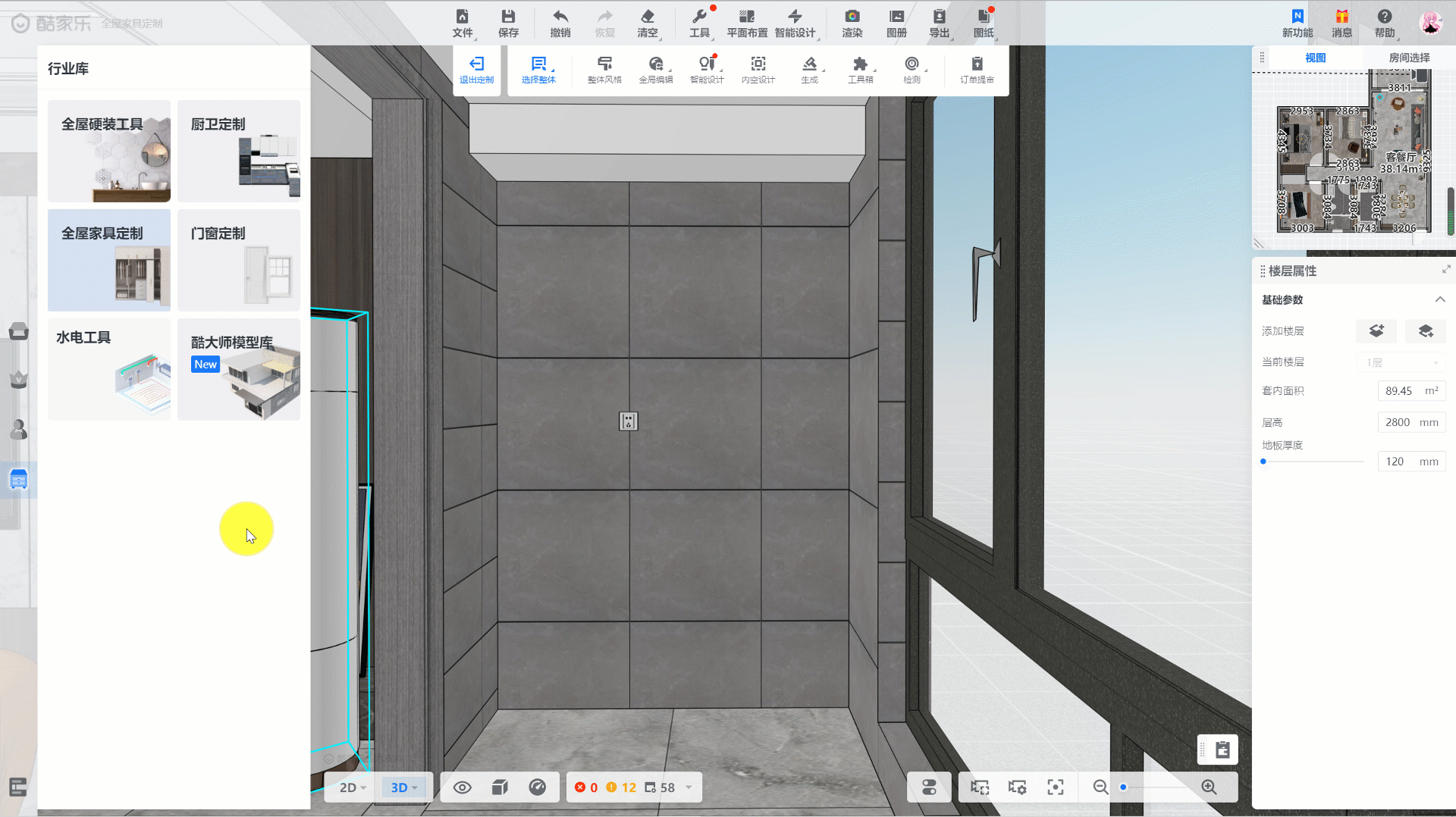
Task: Click the Order Review (订单提审) icon
Action: [x=977, y=69]
